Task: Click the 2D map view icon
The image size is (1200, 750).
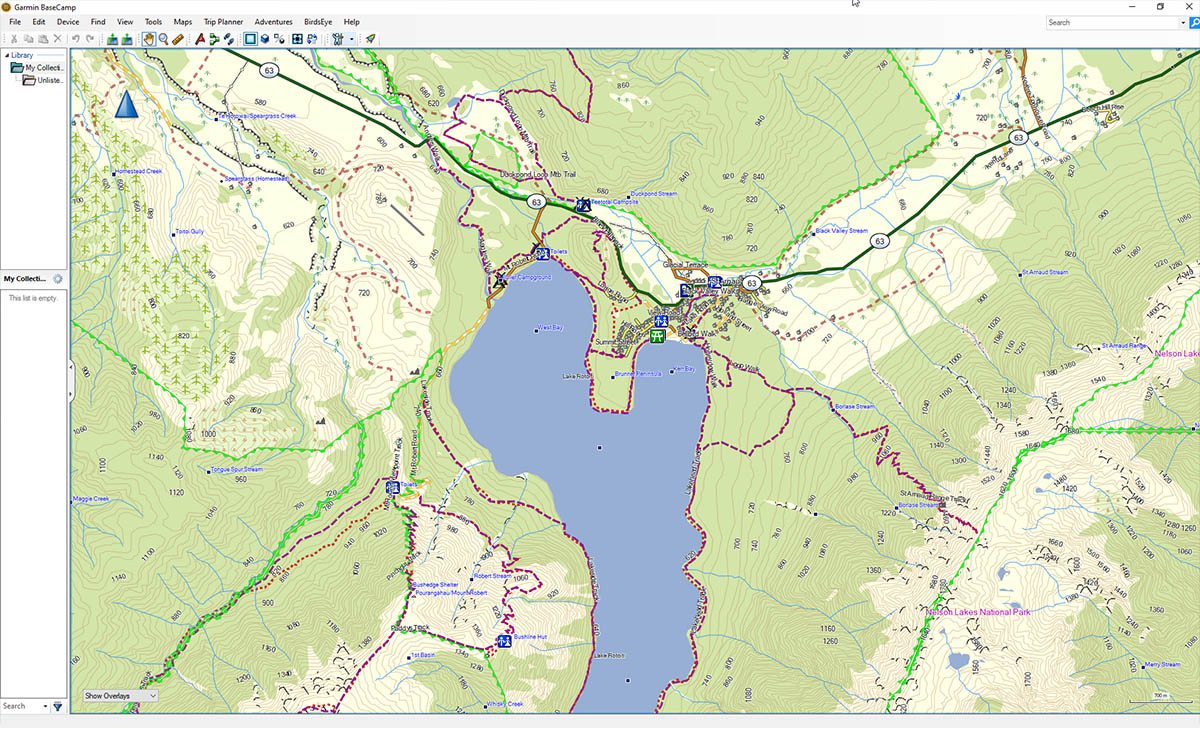Action: [x=250, y=39]
